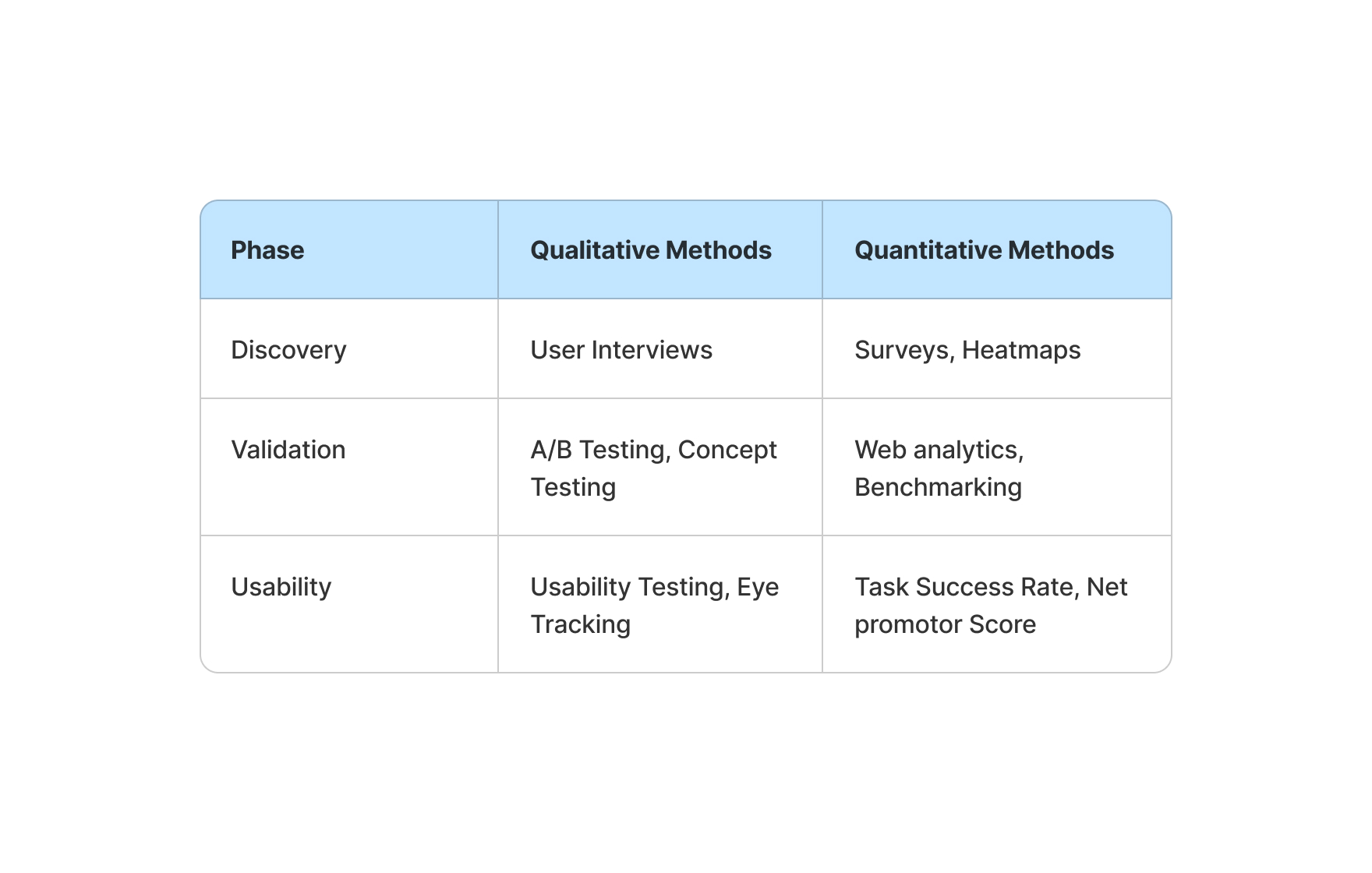Click the Qualitative Methods header cell
This screenshot has height=873, width=1372.
(x=650, y=250)
